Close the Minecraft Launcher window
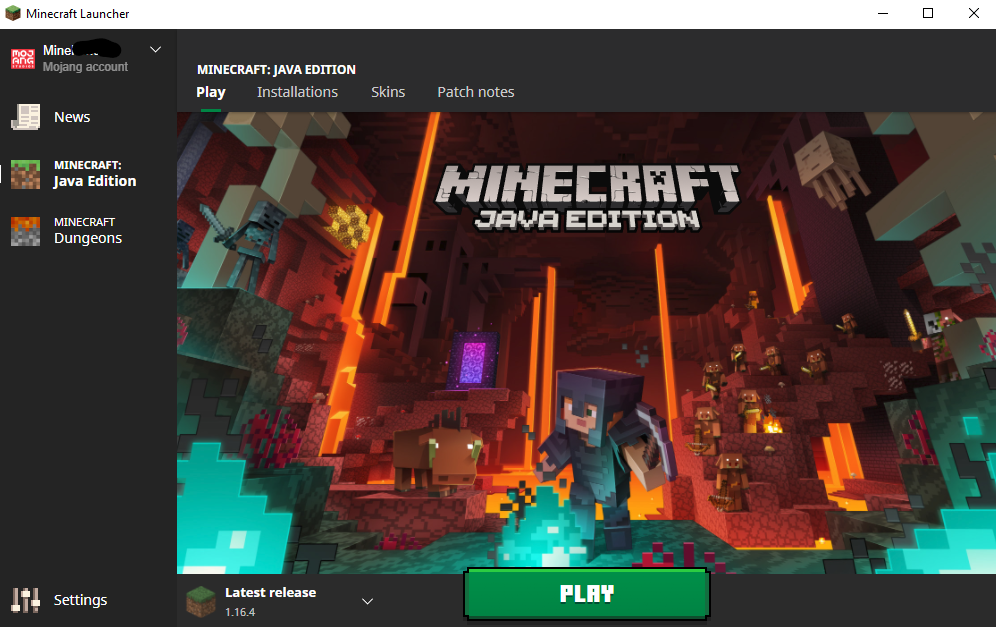The height and width of the screenshot is (627, 996). coord(973,13)
